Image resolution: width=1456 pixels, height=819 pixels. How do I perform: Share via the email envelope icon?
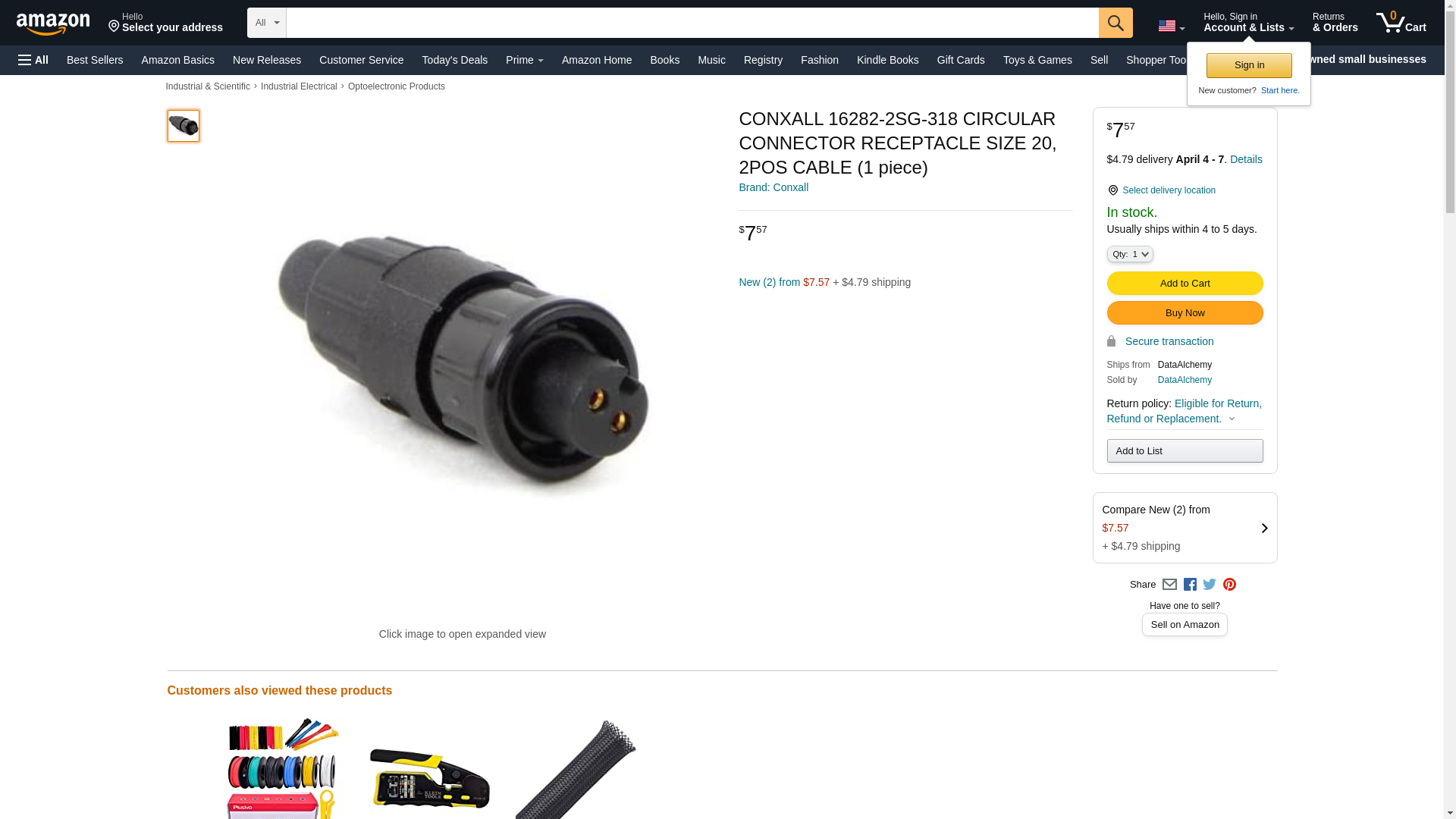[1169, 585]
